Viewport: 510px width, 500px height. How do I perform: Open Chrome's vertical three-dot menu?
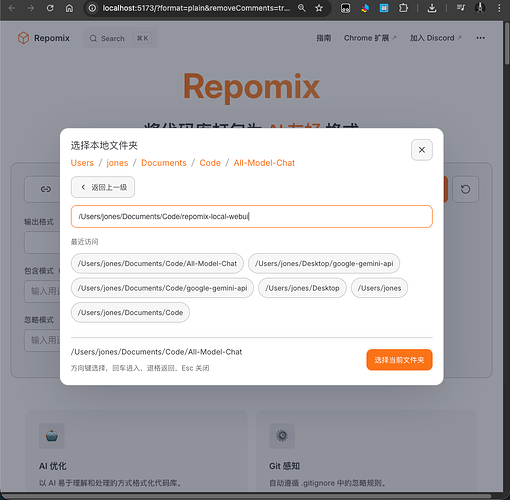tap(499, 8)
